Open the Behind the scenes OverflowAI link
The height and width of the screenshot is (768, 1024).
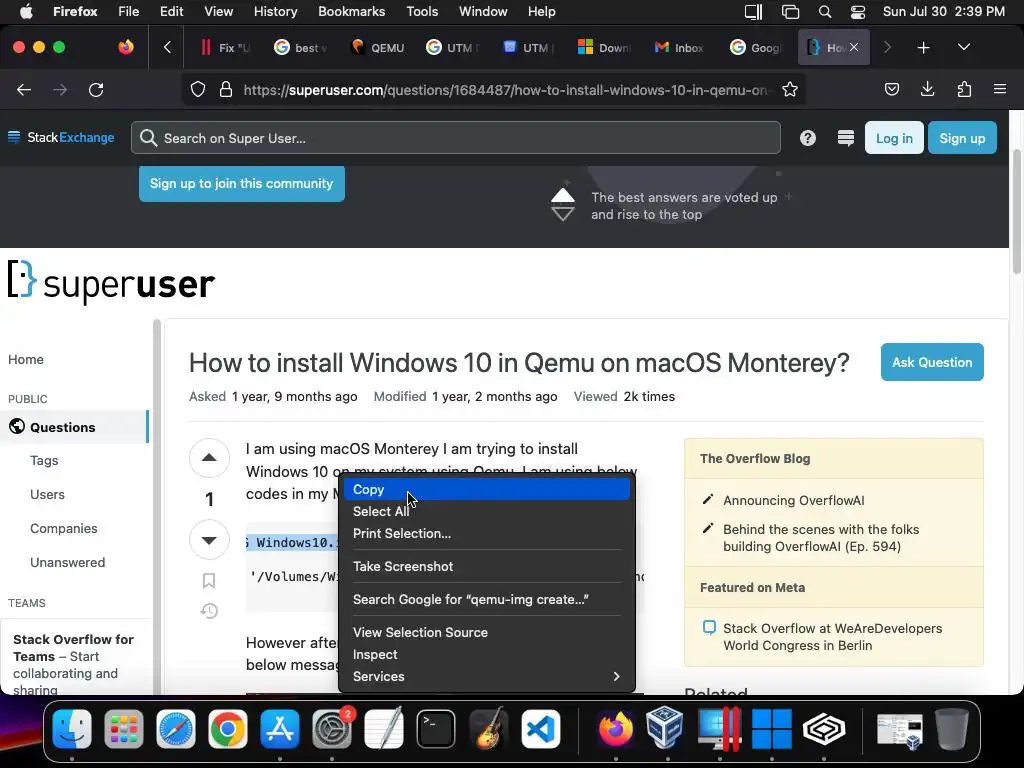[x=821, y=537]
